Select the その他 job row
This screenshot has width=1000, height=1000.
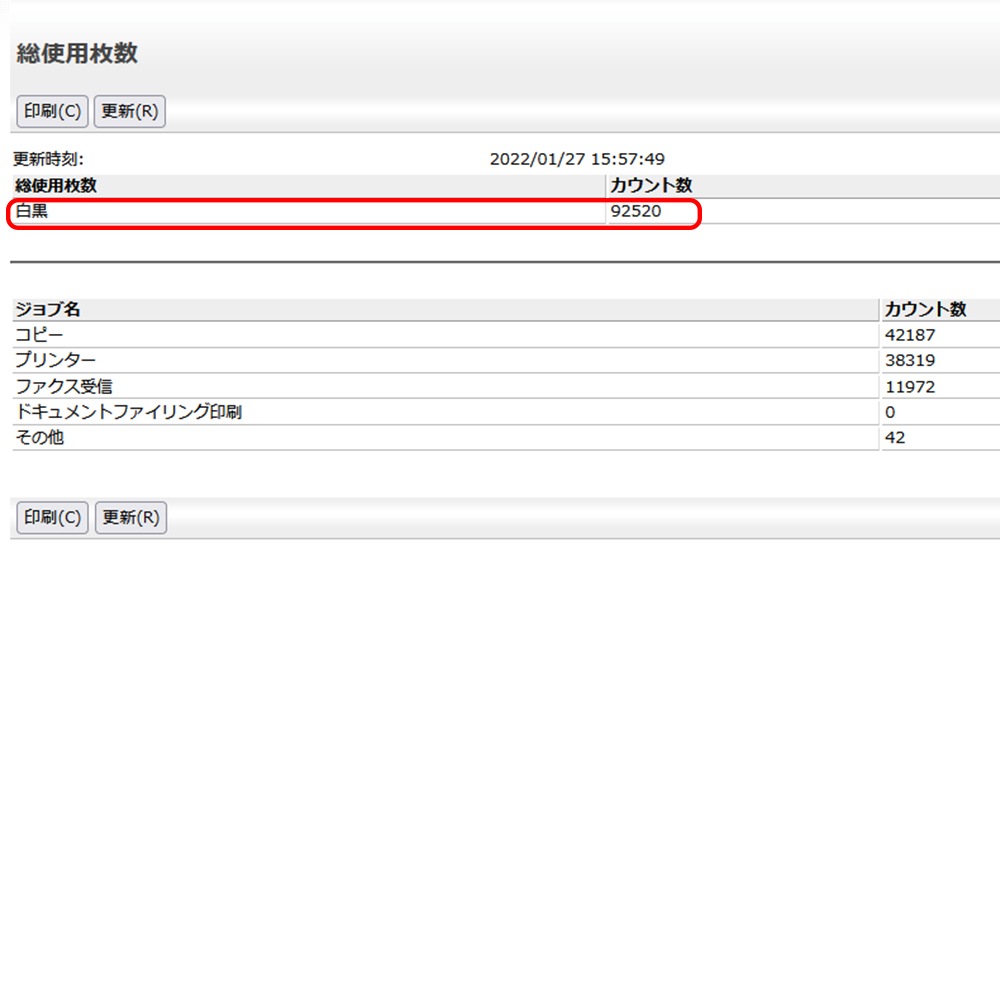pos(40,437)
